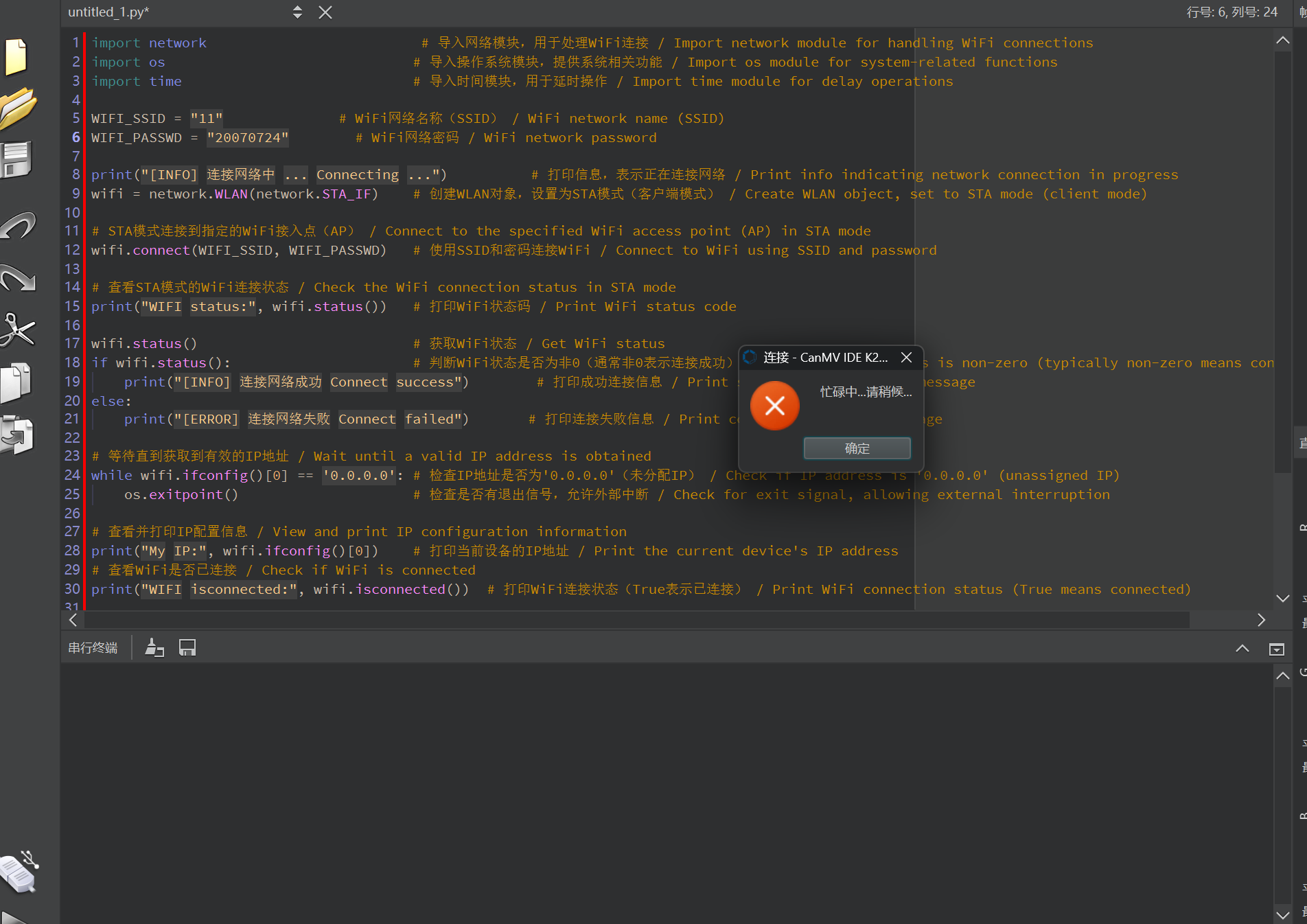Click the editor scroll up arrow
Viewport: 1307px width, 924px height.
(x=1282, y=41)
